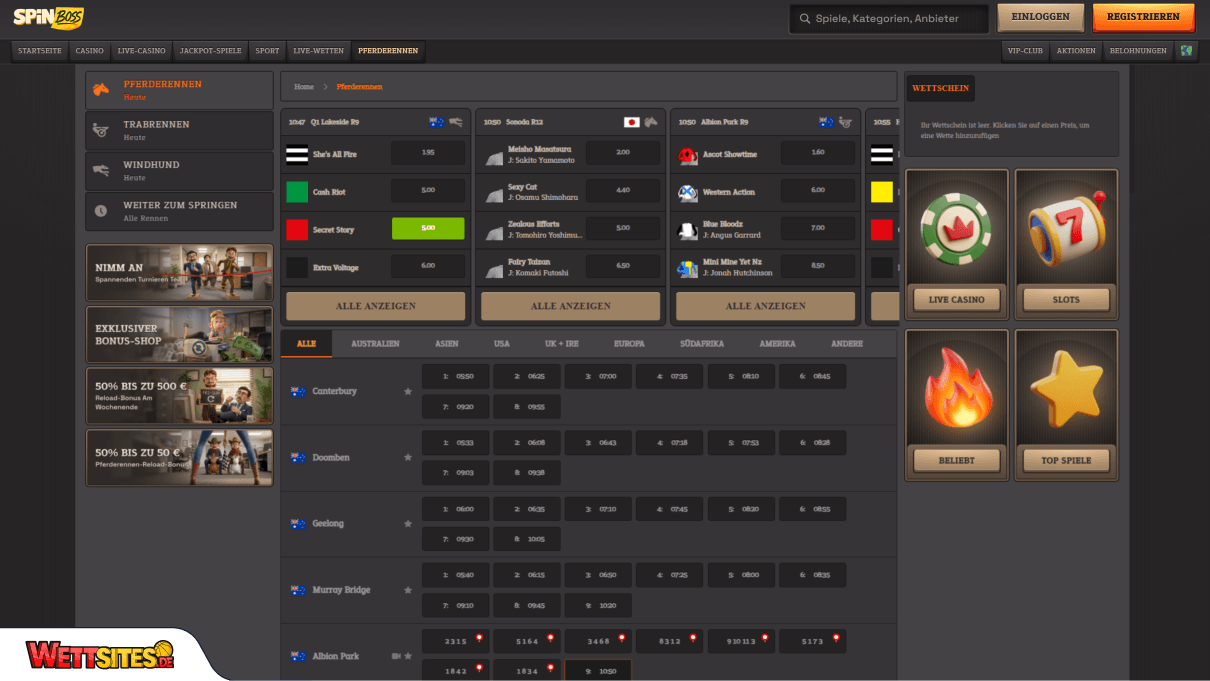Click the Japan flag on Sonoda R12 card

(632, 122)
